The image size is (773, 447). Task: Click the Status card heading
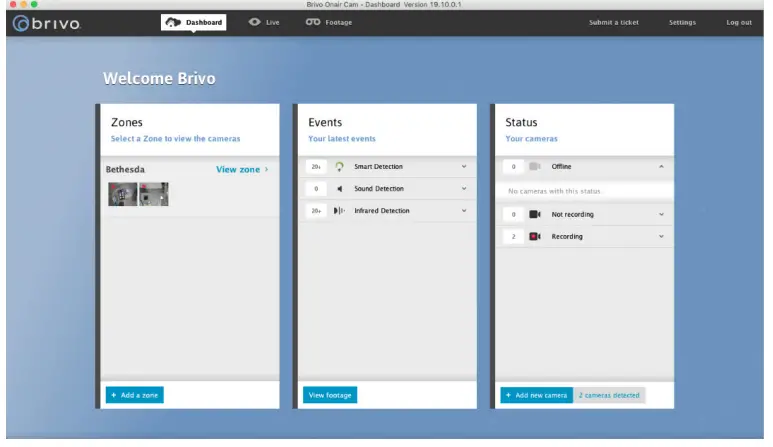pyautogui.click(x=521, y=122)
